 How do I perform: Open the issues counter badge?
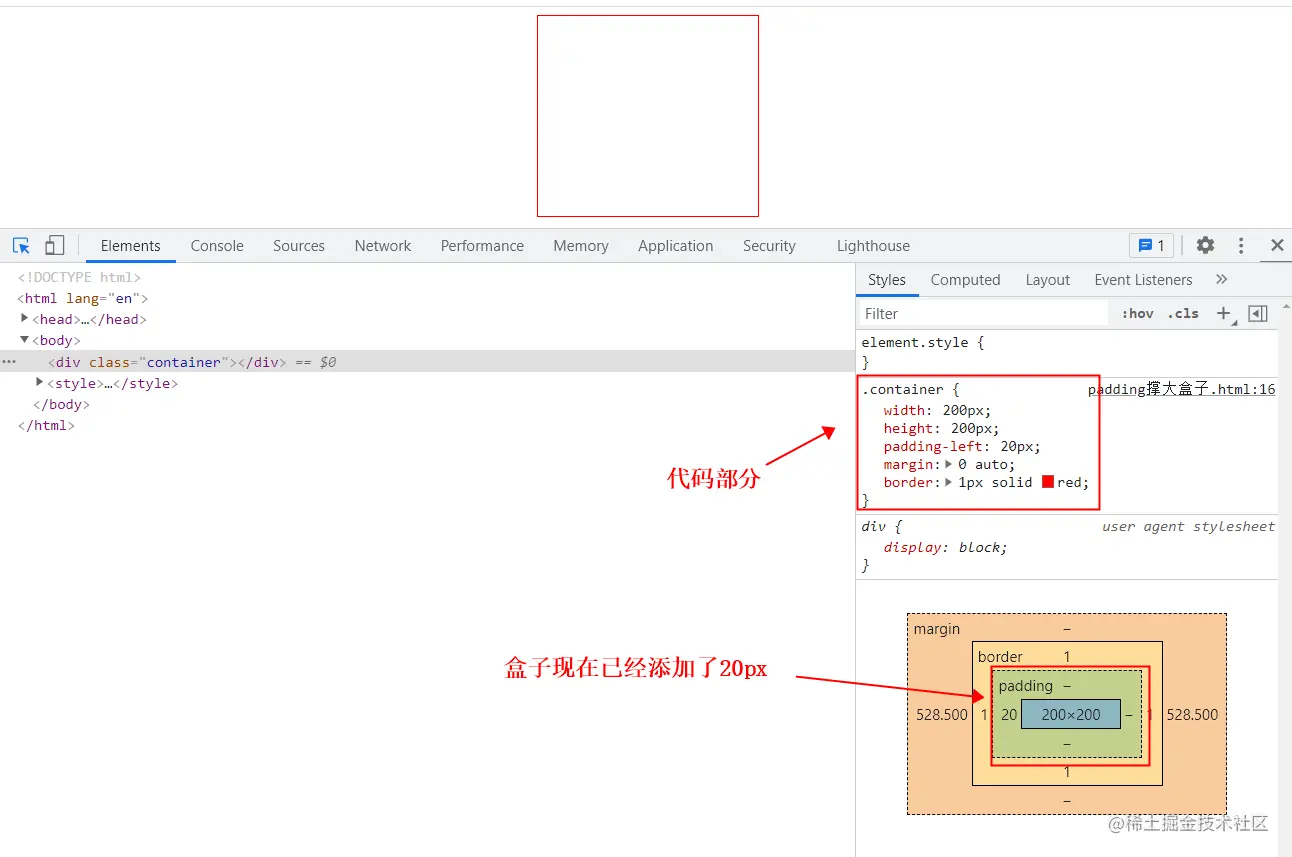pos(1151,245)
